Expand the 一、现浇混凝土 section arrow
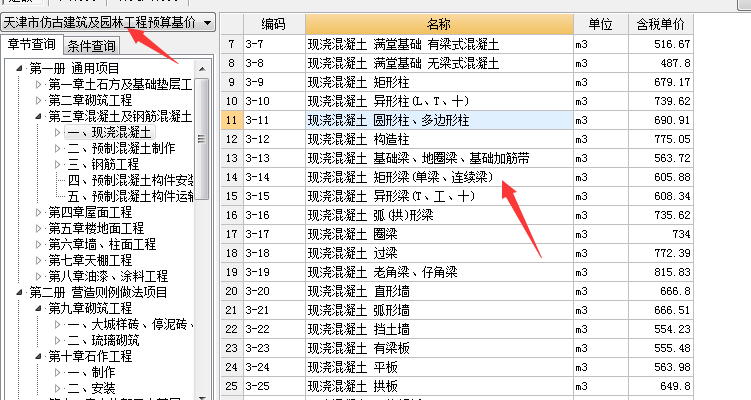The height and width of the screenshot is (400, 751). pyautogui.click(x=57, y=132)
